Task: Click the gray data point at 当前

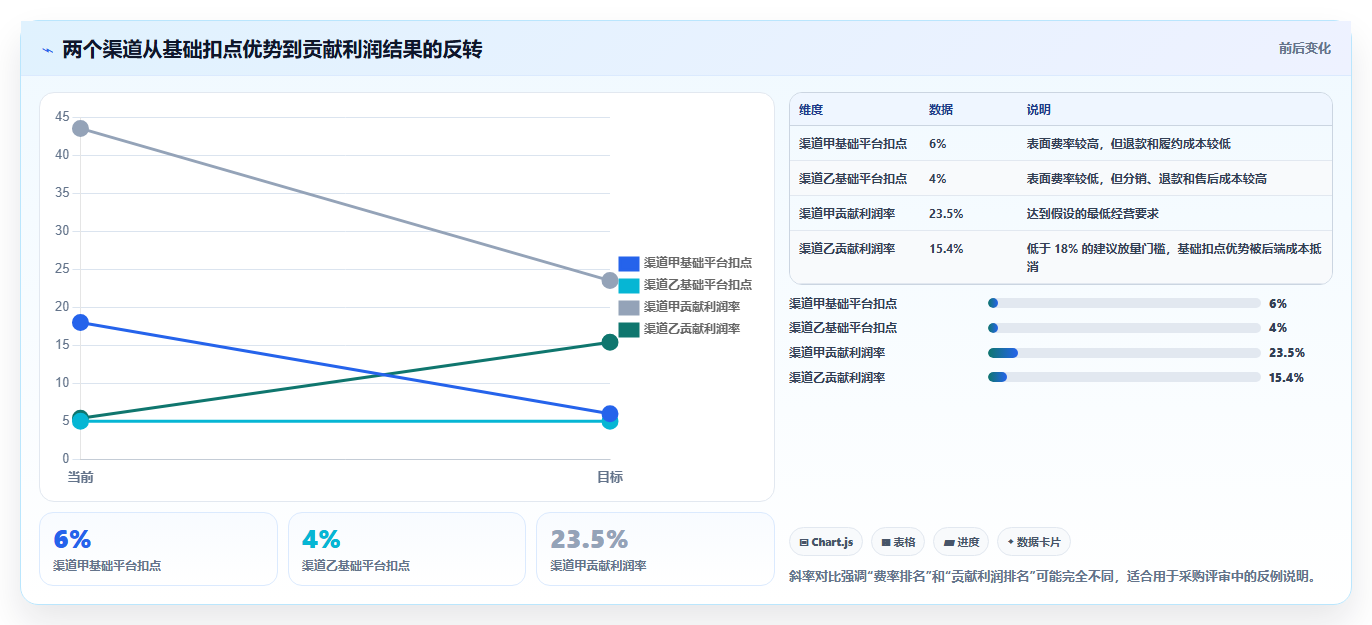Action: pyautogui.click(x=80, y=128)
